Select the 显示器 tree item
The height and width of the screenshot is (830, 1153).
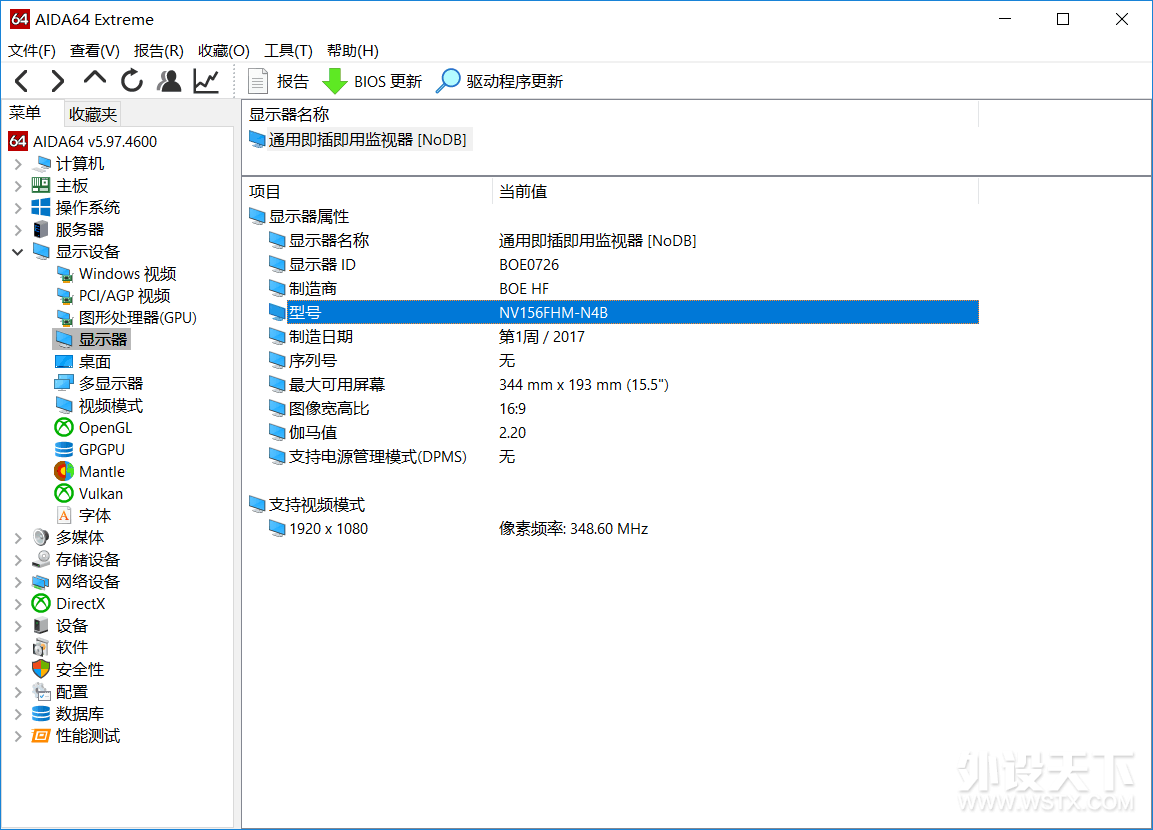click(x=92, y=340)
